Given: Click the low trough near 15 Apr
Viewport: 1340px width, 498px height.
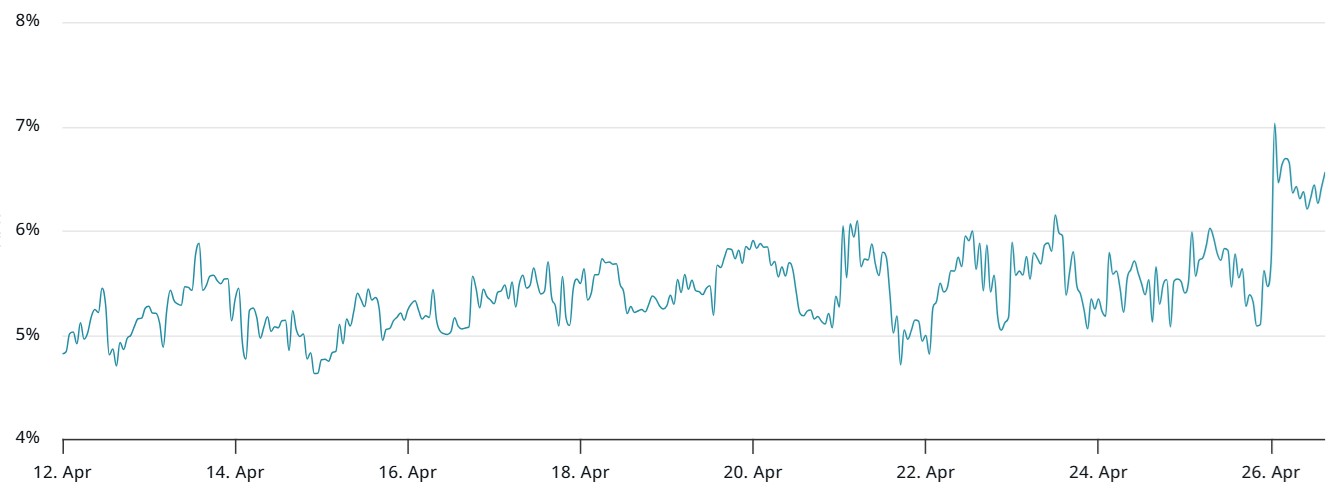Looking at the screenshot, I should tap(316, 373).
